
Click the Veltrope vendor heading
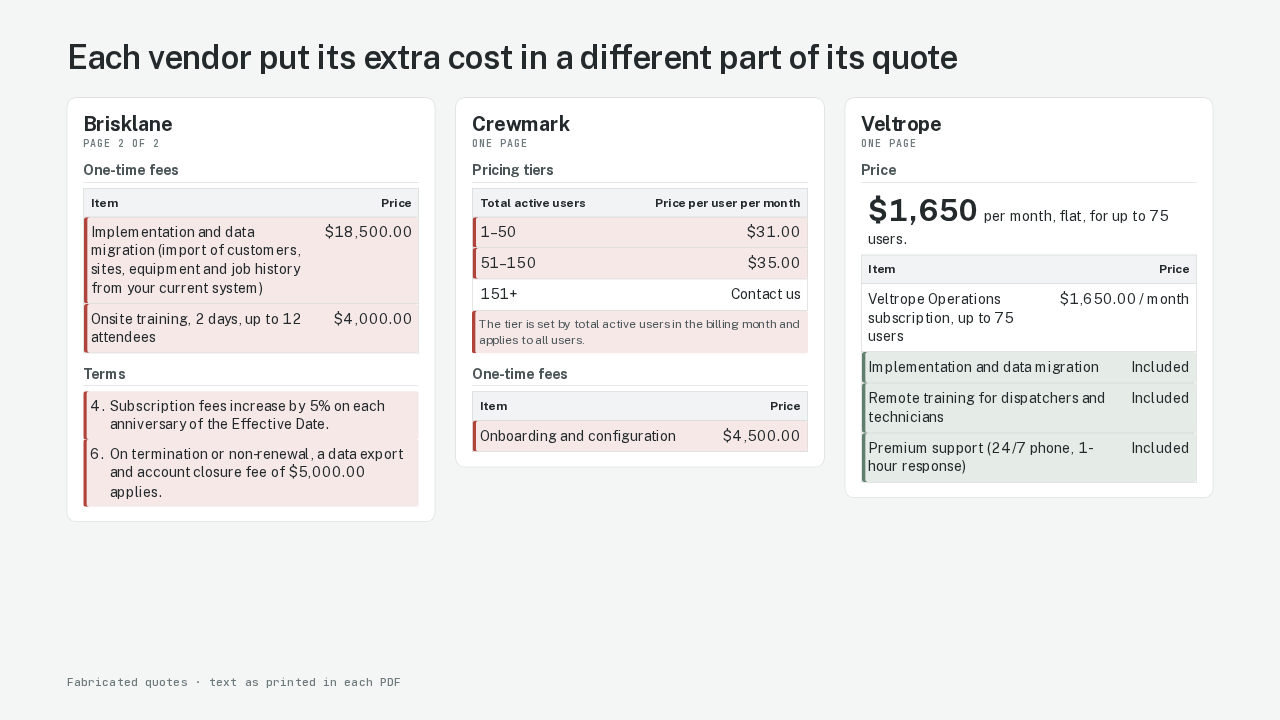pyautogui.click(x=901, y=124)
